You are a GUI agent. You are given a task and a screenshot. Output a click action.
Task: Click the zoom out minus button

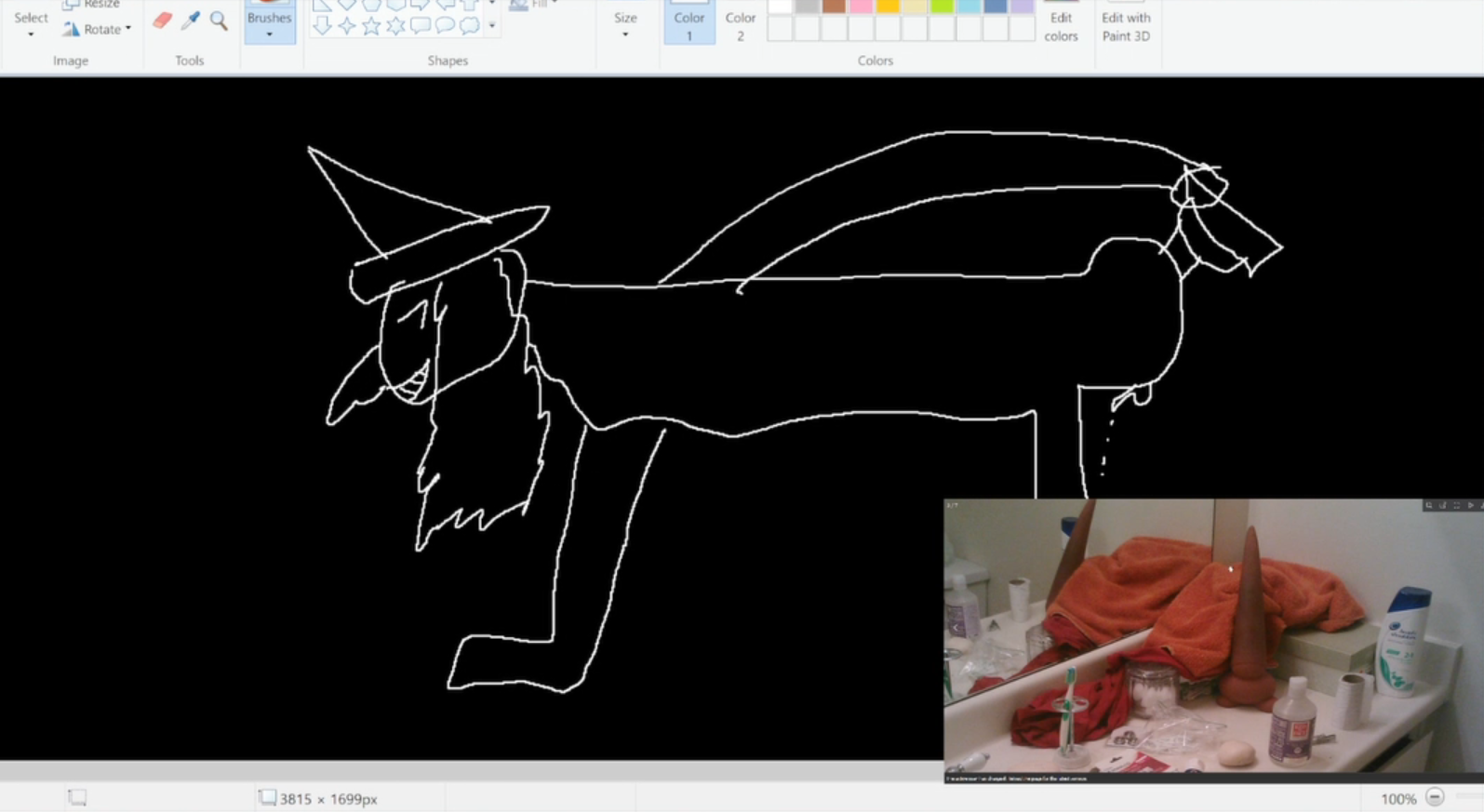coord(1435,797)
